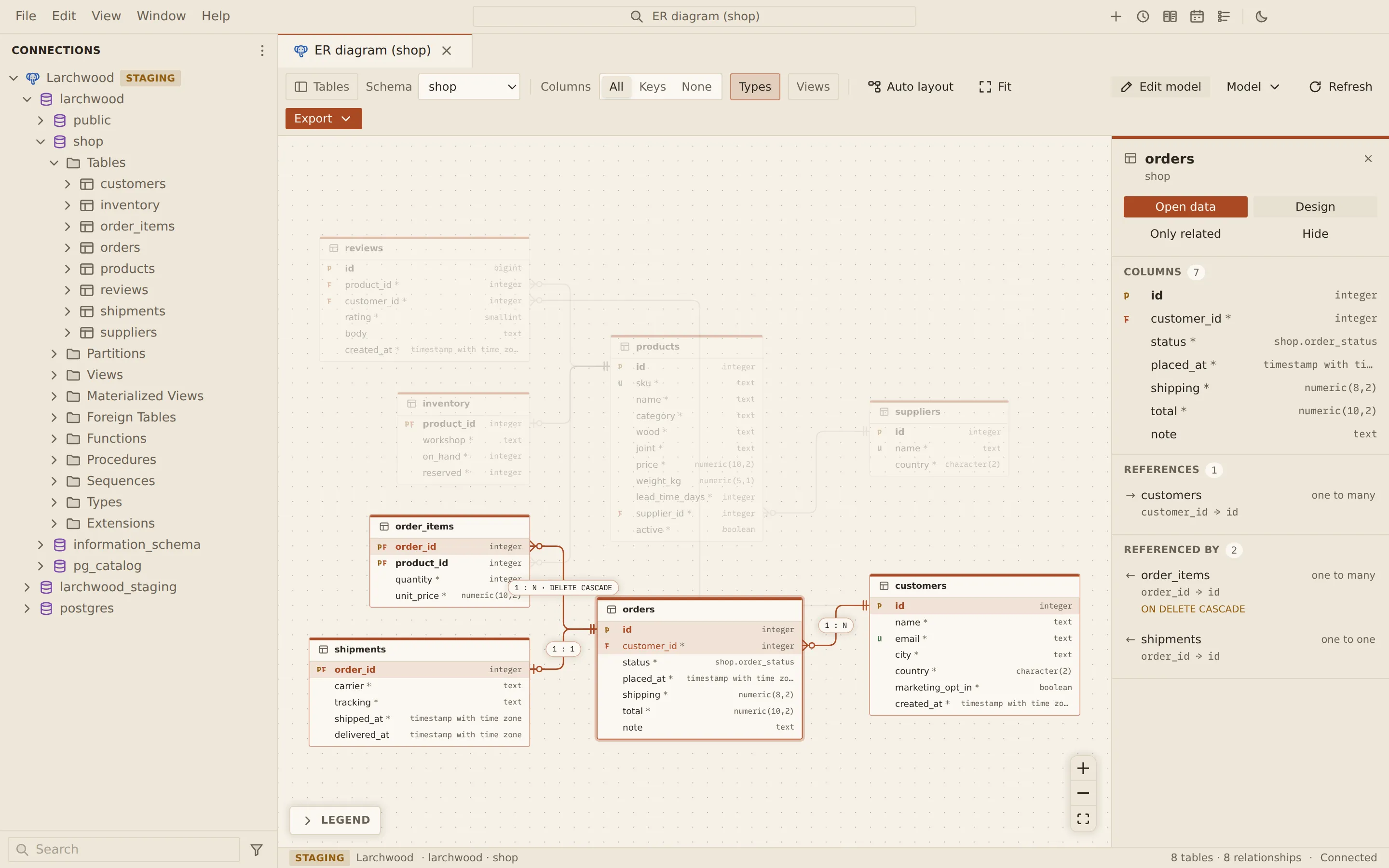
Task: Open the View menu
Action: [106, 16]
